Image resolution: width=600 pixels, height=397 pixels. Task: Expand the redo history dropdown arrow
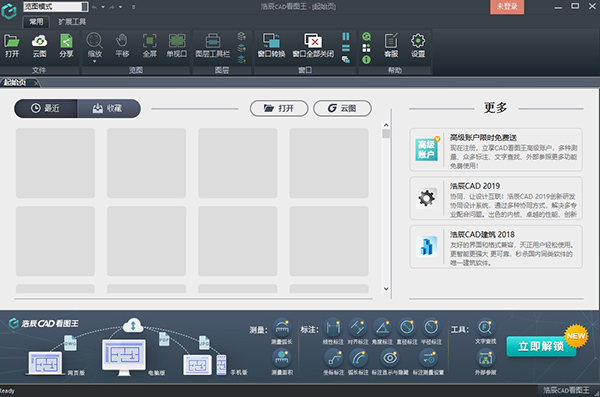coord(121,7)
